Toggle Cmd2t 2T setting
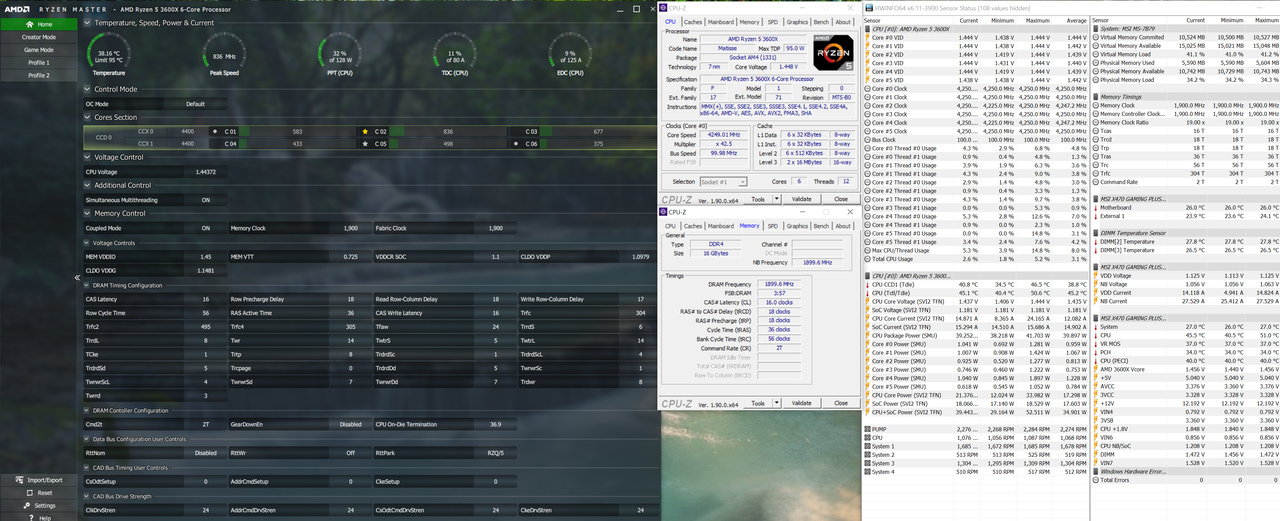1280x521 pixels. point(206,424)
